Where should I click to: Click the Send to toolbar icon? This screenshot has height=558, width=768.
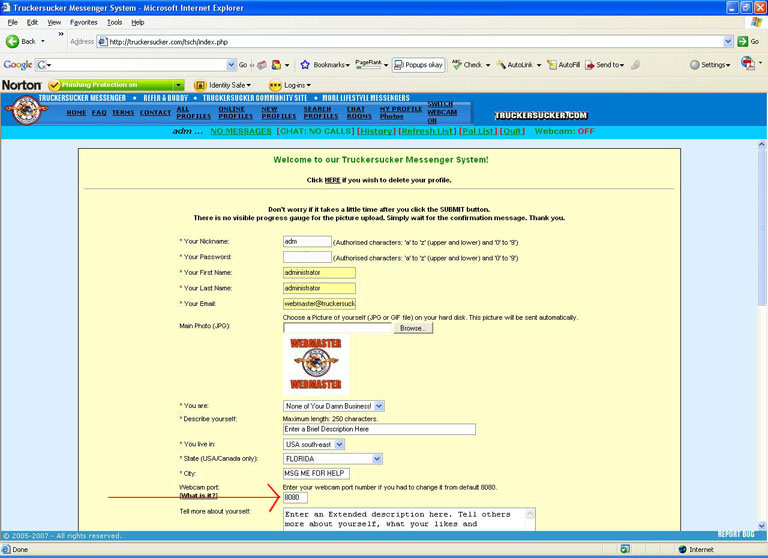pos(590,65)
